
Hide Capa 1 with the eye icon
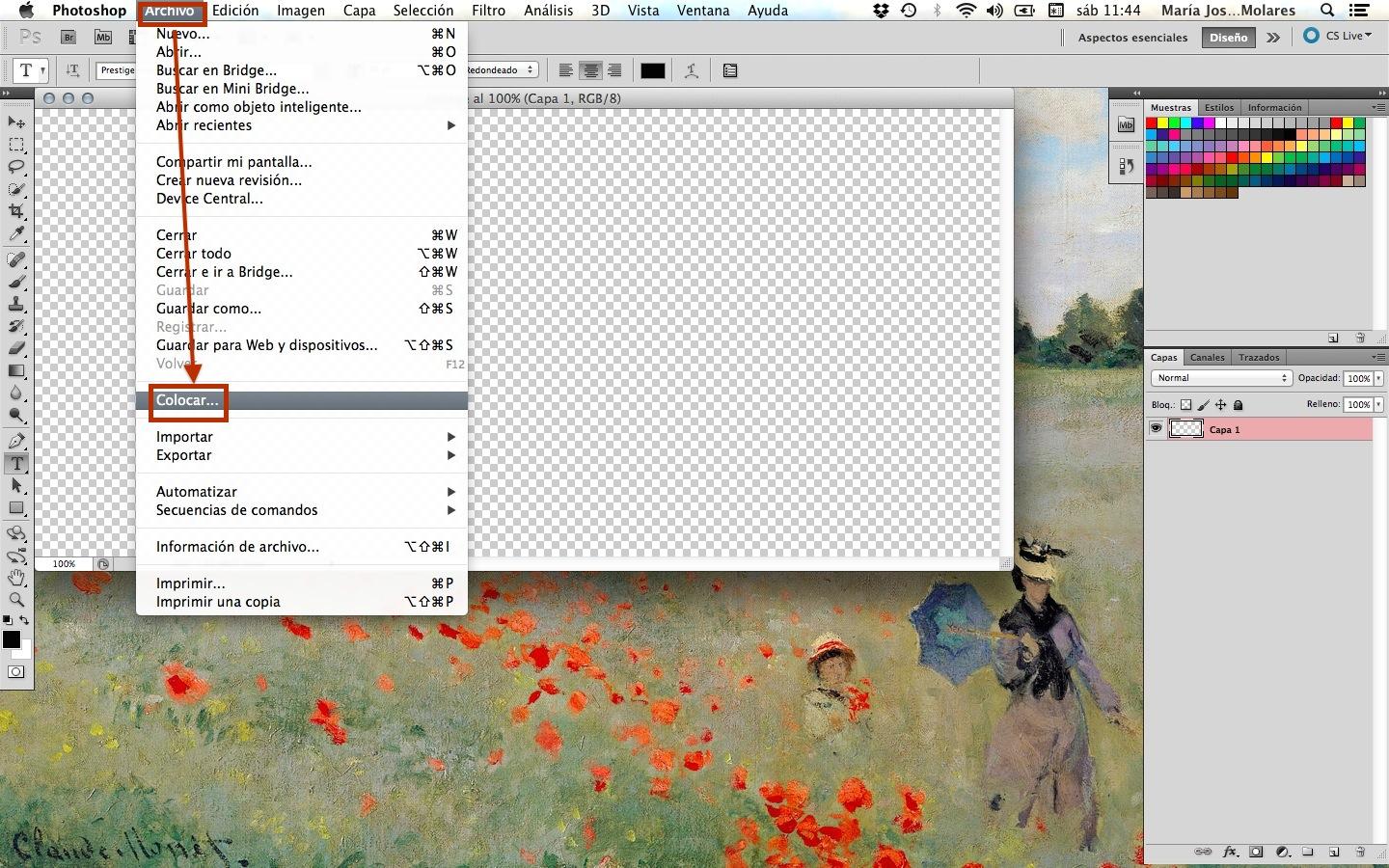1156,429
